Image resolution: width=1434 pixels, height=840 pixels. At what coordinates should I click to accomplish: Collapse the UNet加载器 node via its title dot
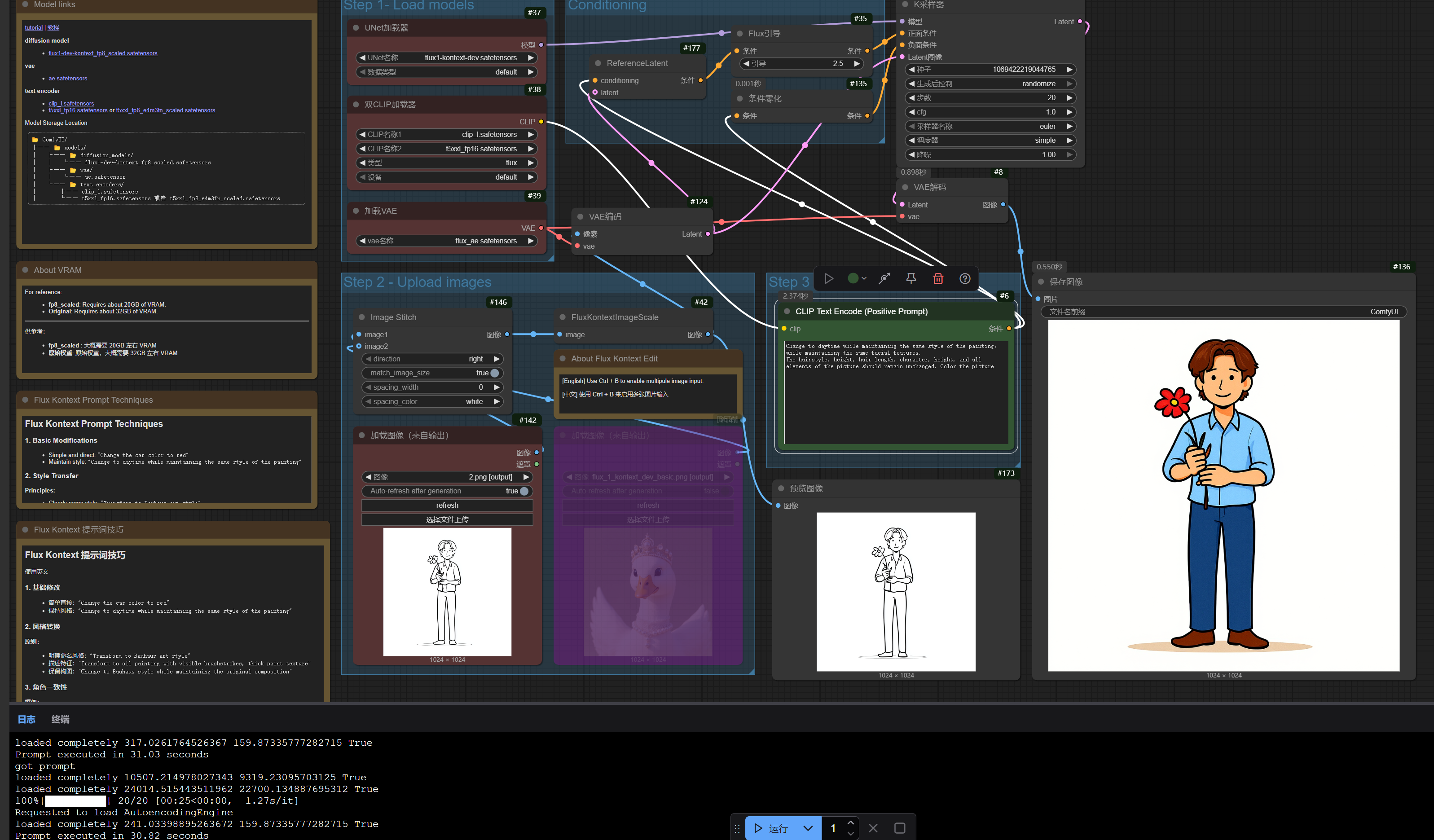click(356, 27)
